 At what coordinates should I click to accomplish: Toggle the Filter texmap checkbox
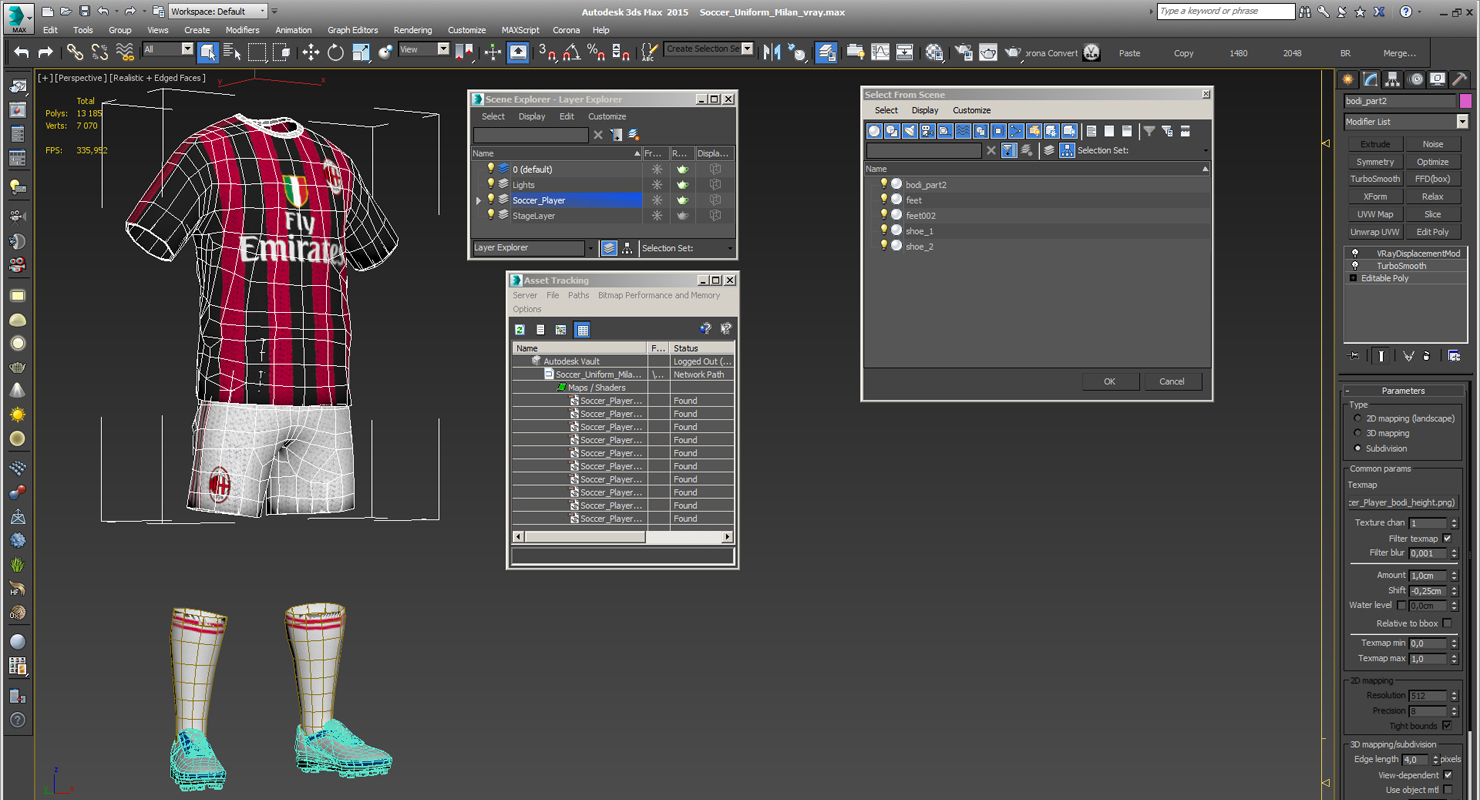click(1447, 538)
